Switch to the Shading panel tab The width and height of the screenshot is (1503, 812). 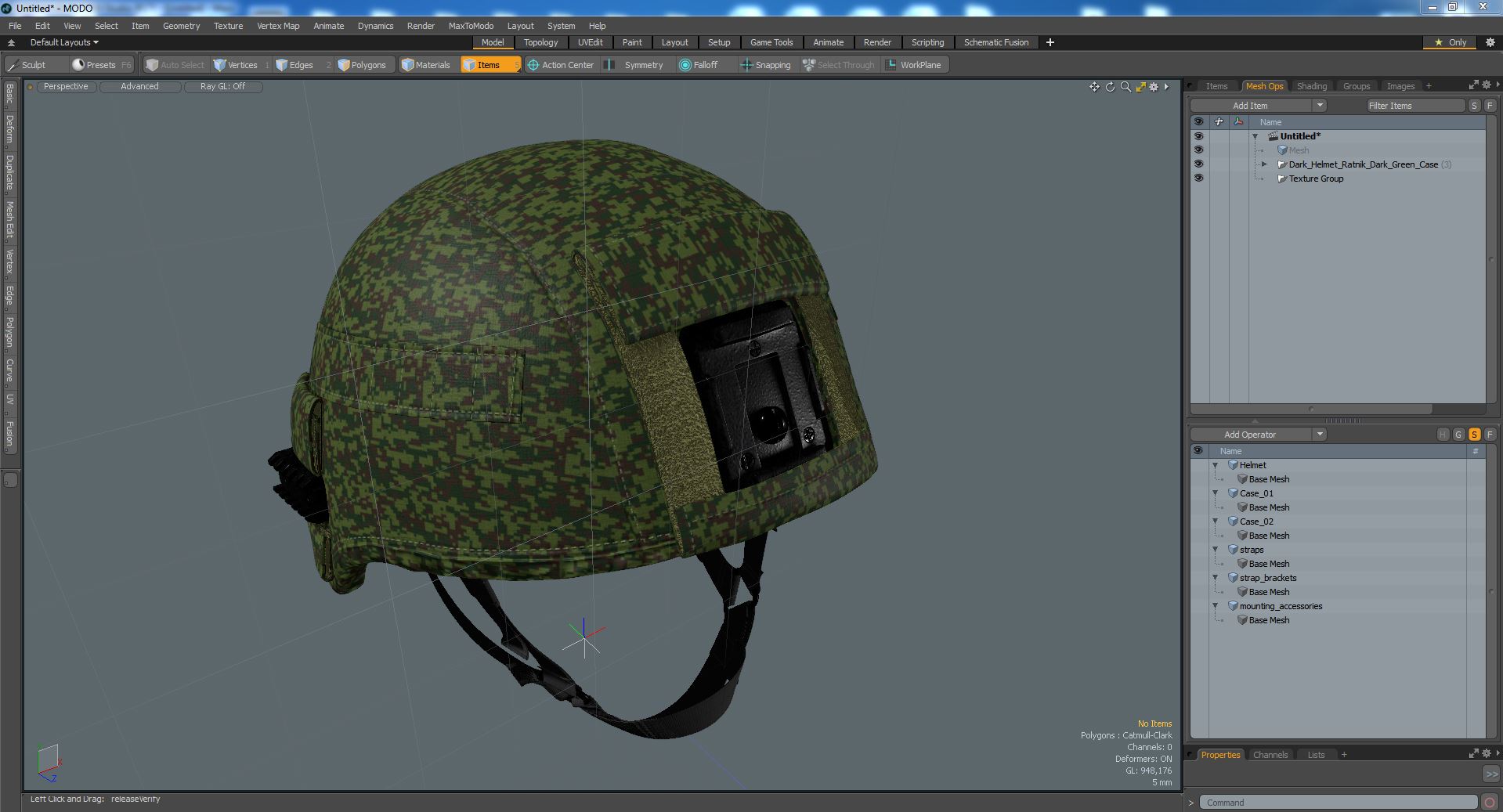pos(1311,86)
